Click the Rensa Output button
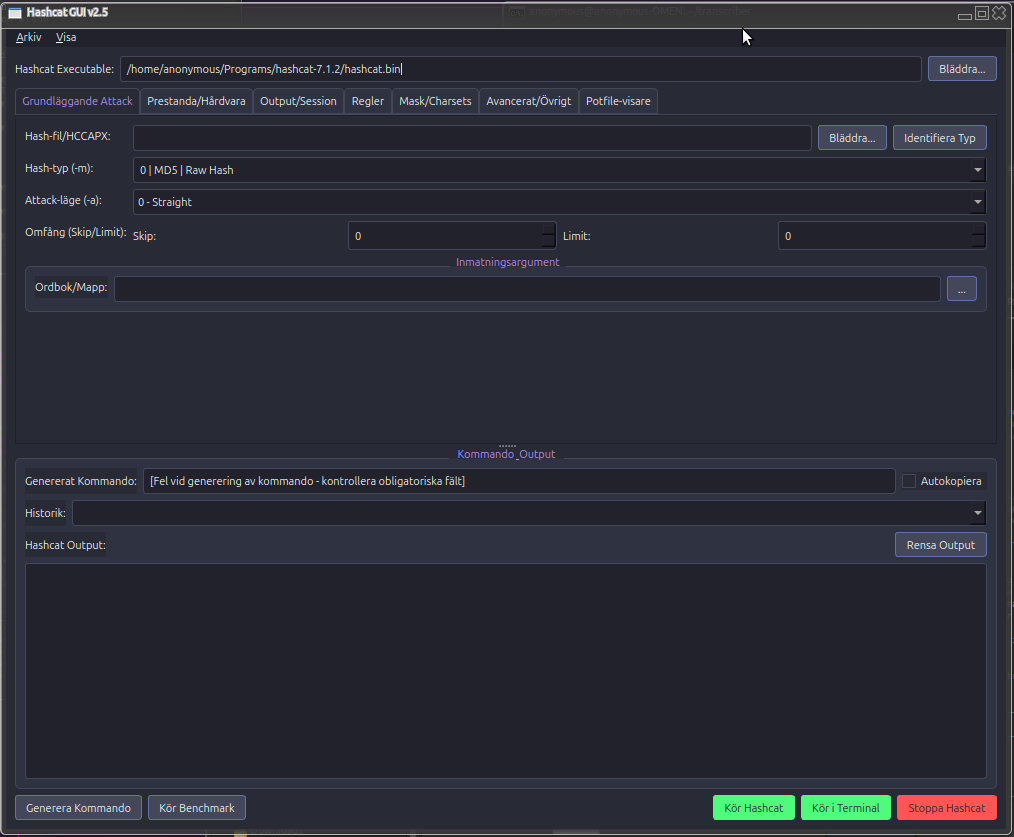Screen dimensions: 1014x837 [x=940, y=545]
